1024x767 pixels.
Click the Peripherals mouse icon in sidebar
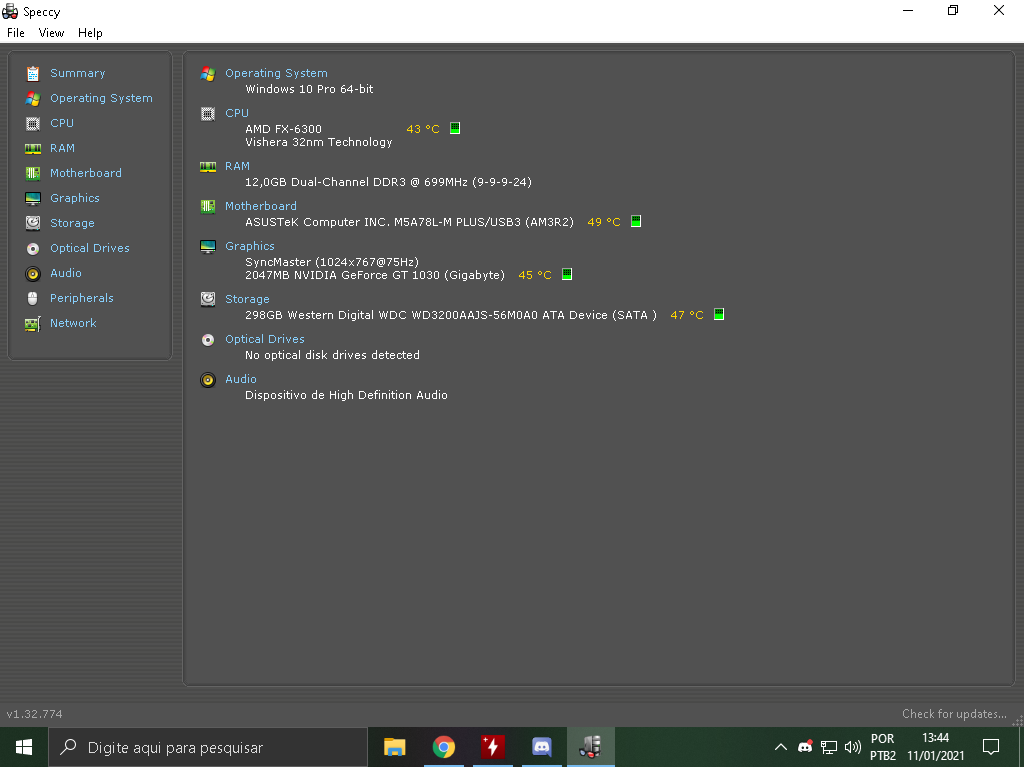point(33,299)
